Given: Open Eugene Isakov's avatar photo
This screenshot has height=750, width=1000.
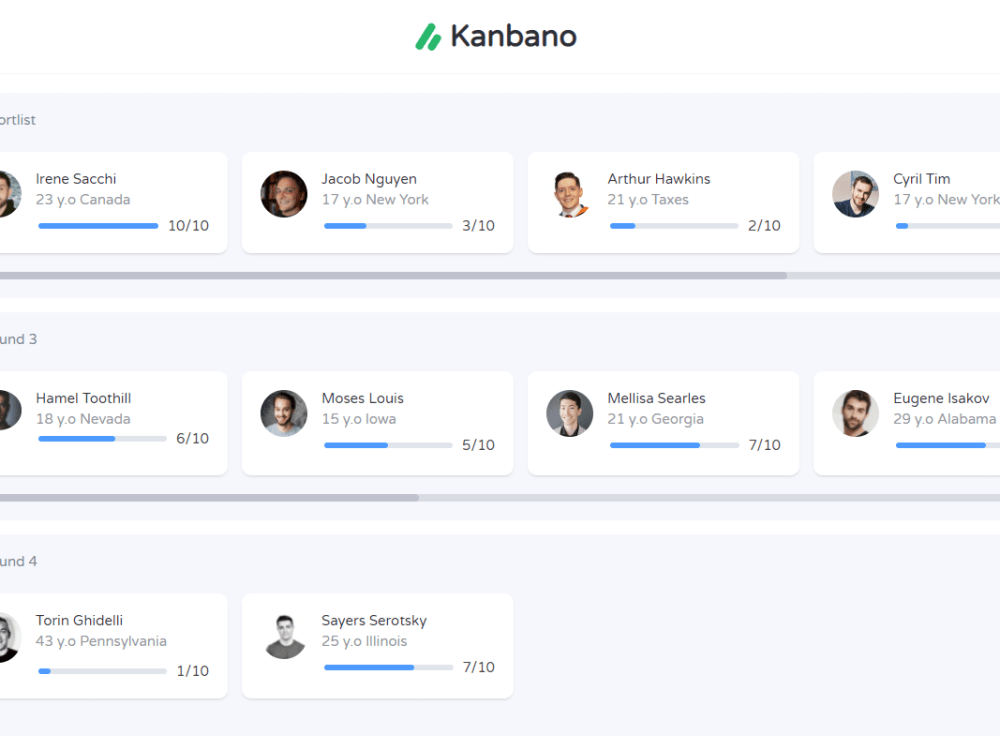Looking at the screenshot, I should pos(855,413).
